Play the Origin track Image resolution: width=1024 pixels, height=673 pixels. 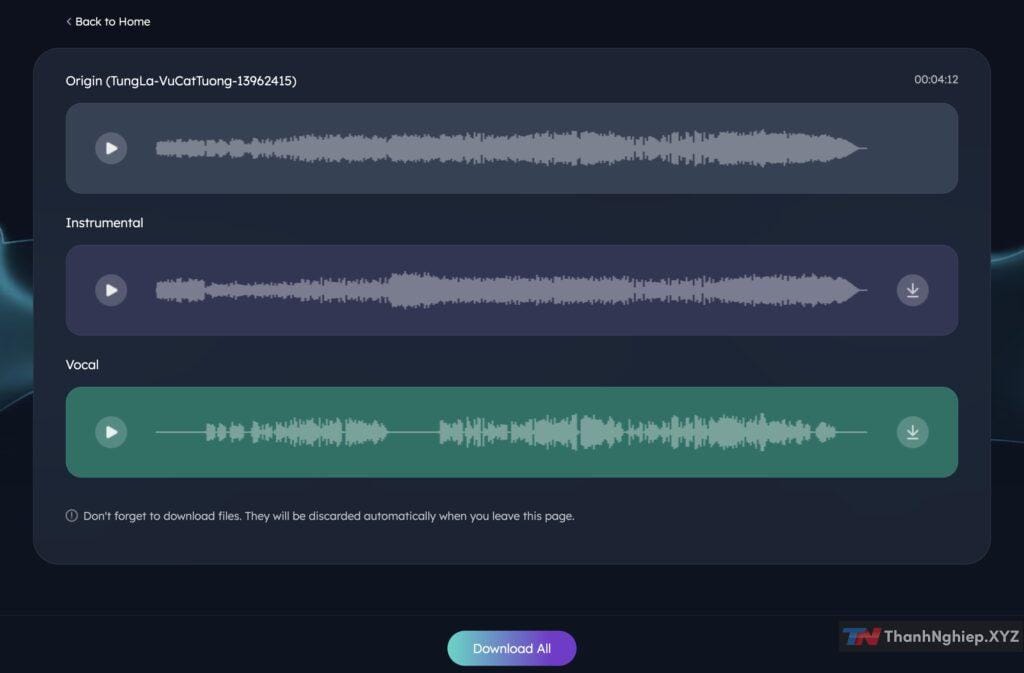[111, 148]
